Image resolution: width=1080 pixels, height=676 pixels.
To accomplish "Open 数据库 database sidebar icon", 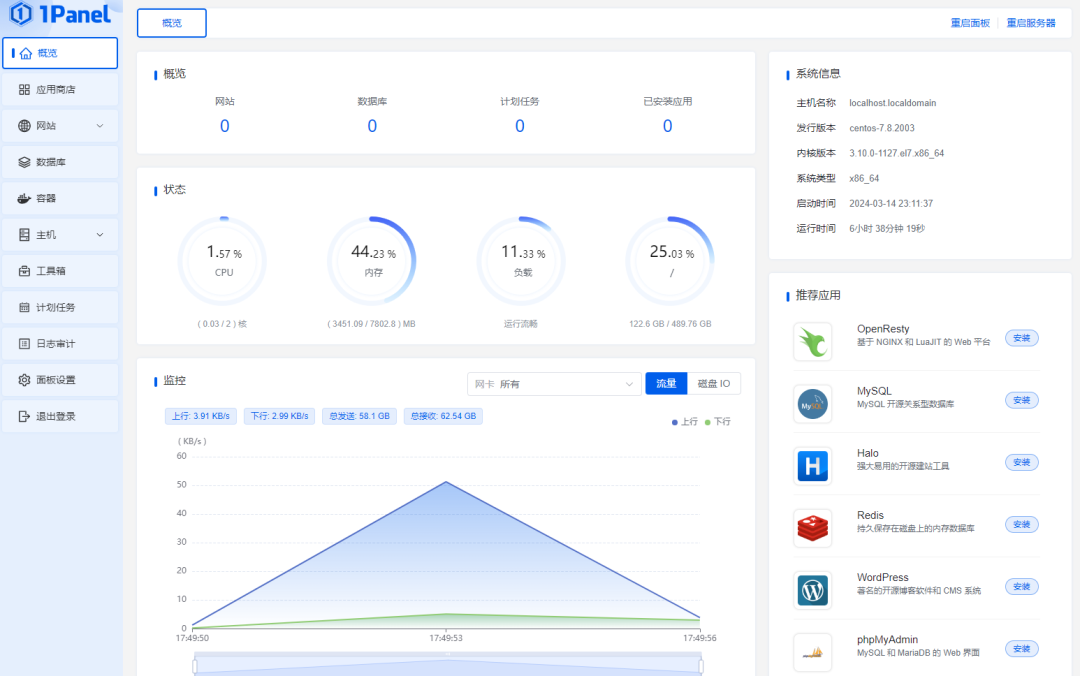I will pos(25,162).
